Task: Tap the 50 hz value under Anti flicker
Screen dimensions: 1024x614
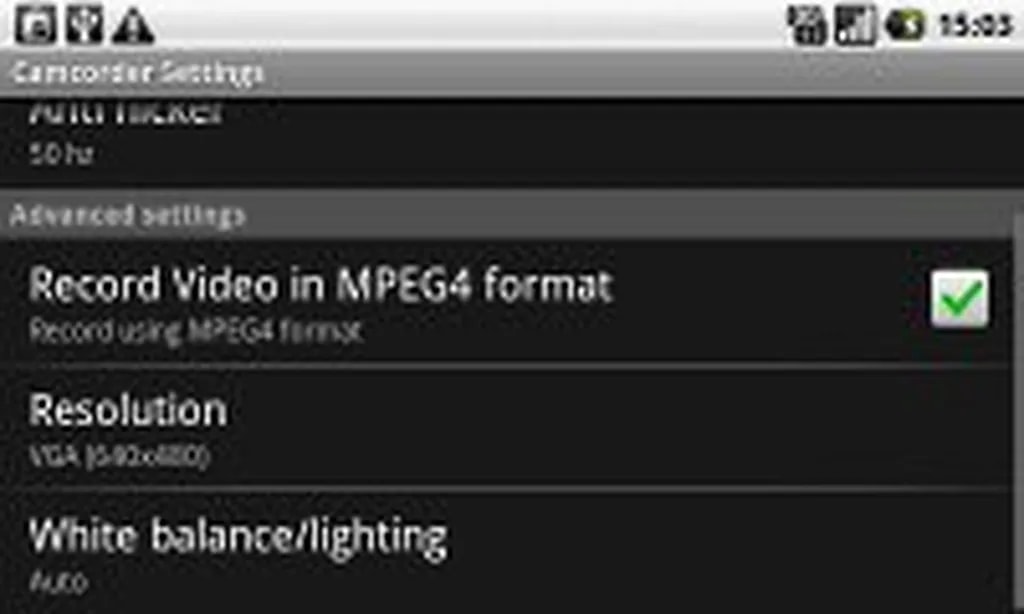Action: tap(61, 154)
